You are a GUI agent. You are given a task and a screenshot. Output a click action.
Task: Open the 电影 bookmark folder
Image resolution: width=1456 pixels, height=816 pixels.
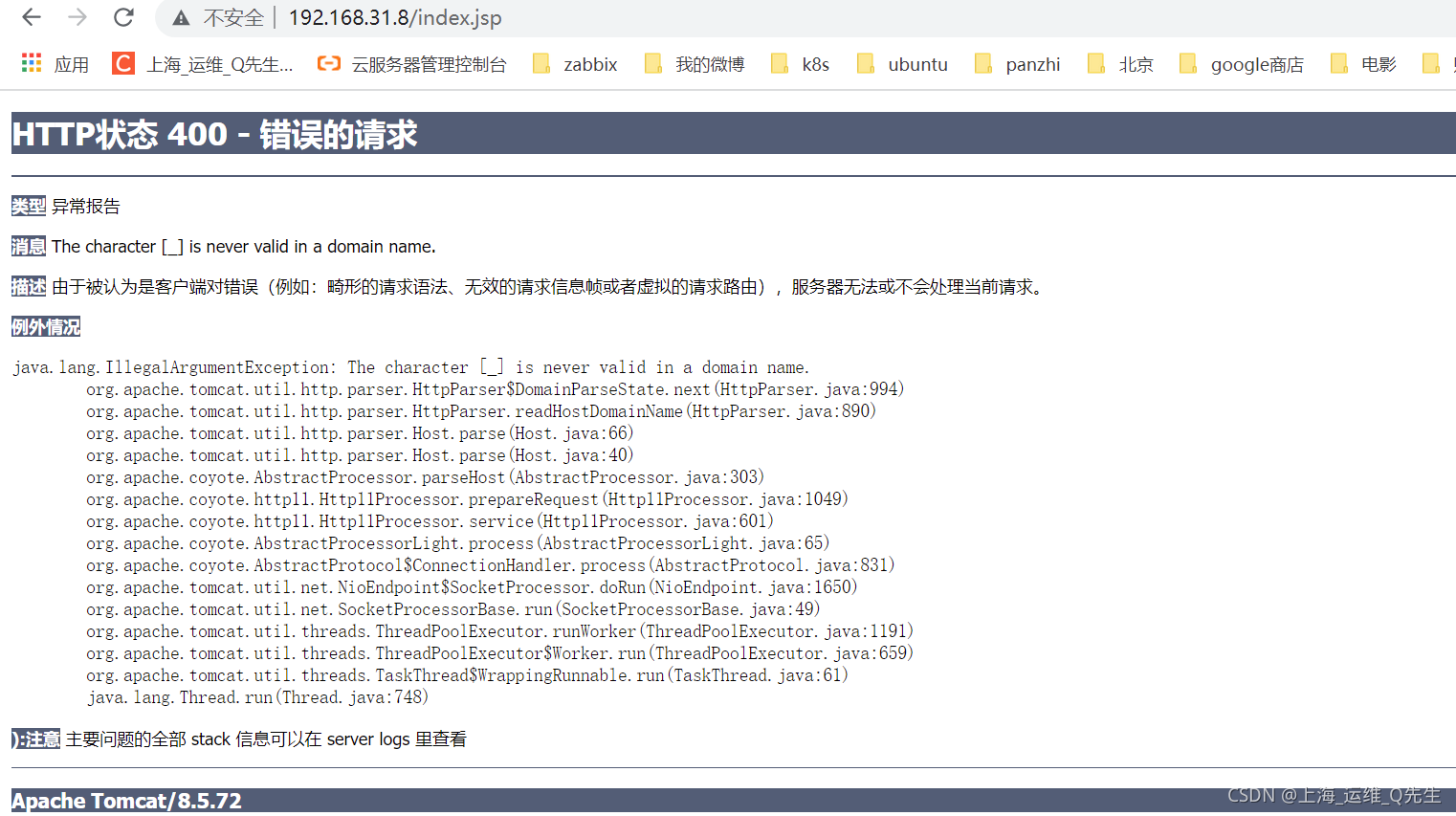[1363, 64]
